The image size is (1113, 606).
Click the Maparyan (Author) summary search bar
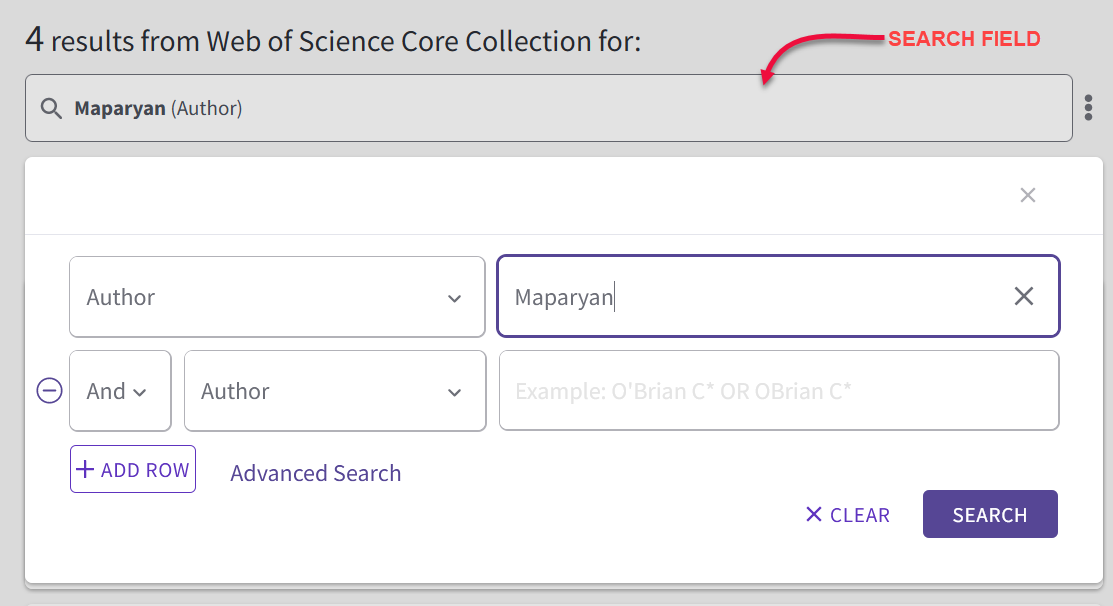click(549, 108)
